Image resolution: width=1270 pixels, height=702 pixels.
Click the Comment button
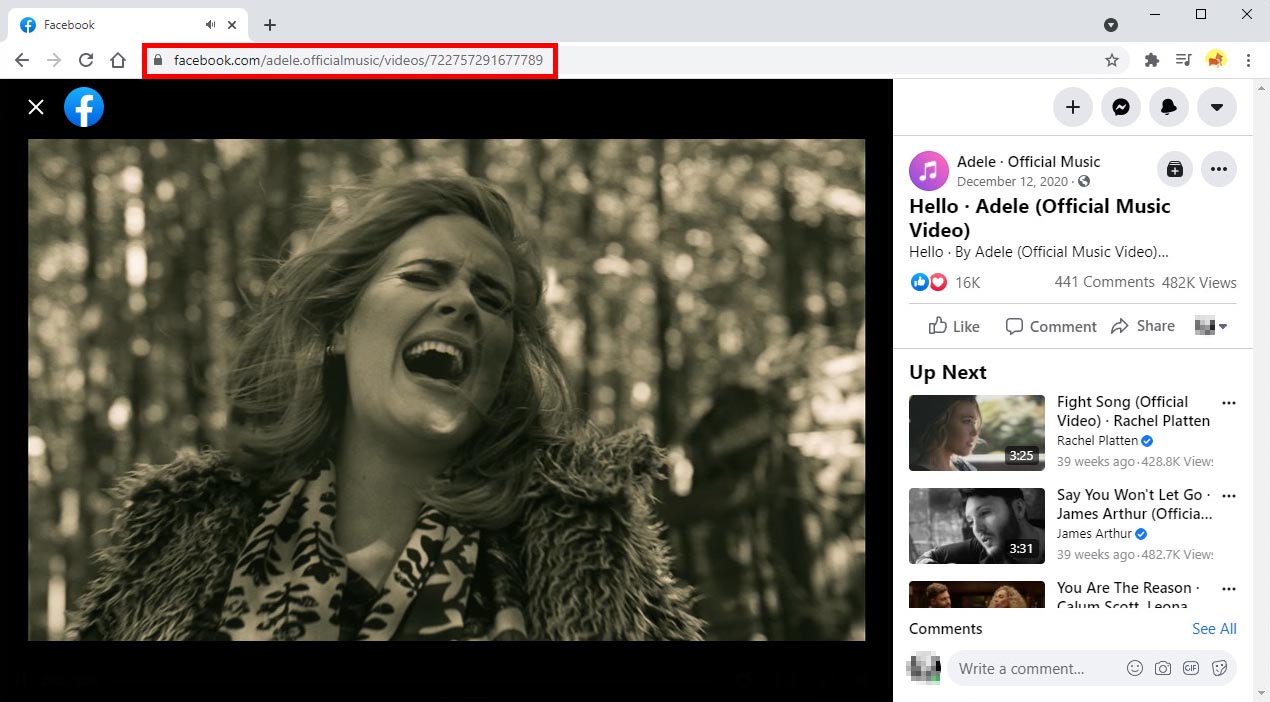[x=1051, y=326]
